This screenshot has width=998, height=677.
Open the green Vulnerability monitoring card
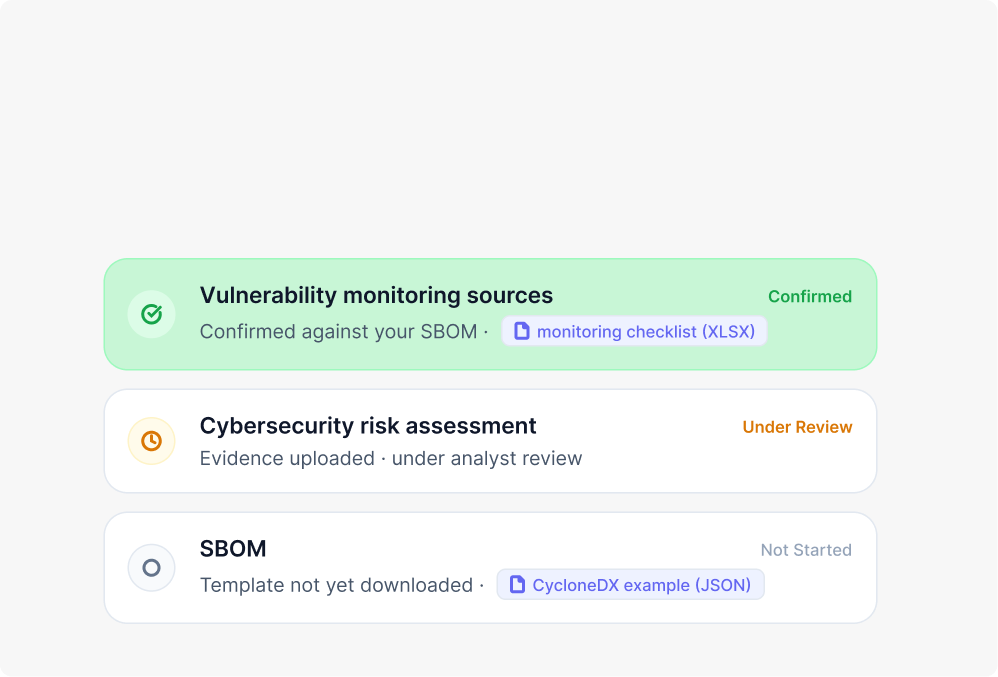pos(490,314)
